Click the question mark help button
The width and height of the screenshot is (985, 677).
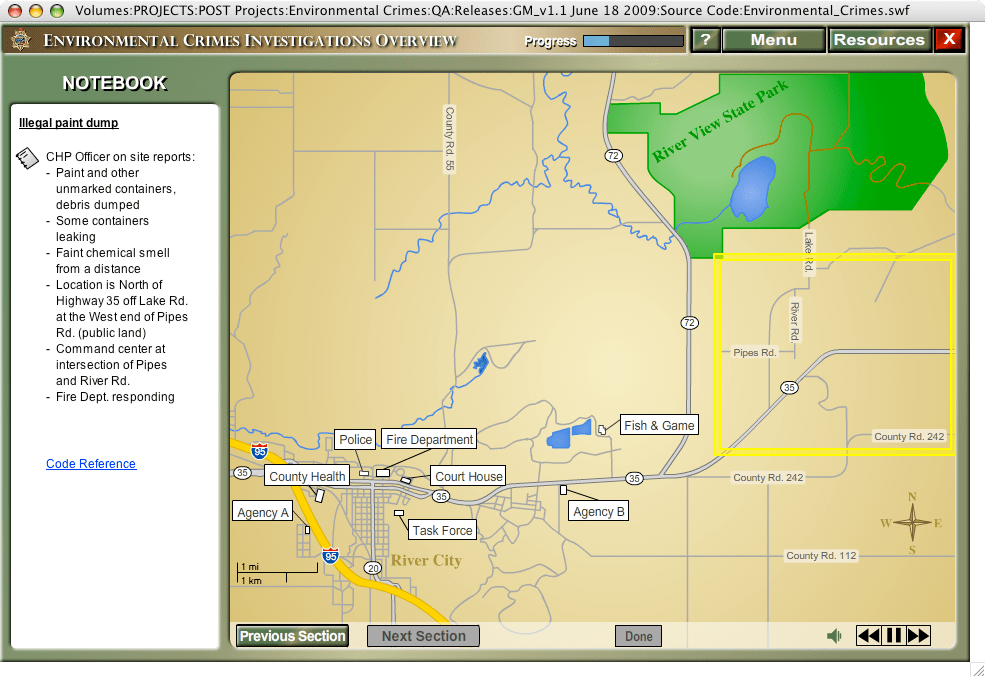(x=705, y=40)
